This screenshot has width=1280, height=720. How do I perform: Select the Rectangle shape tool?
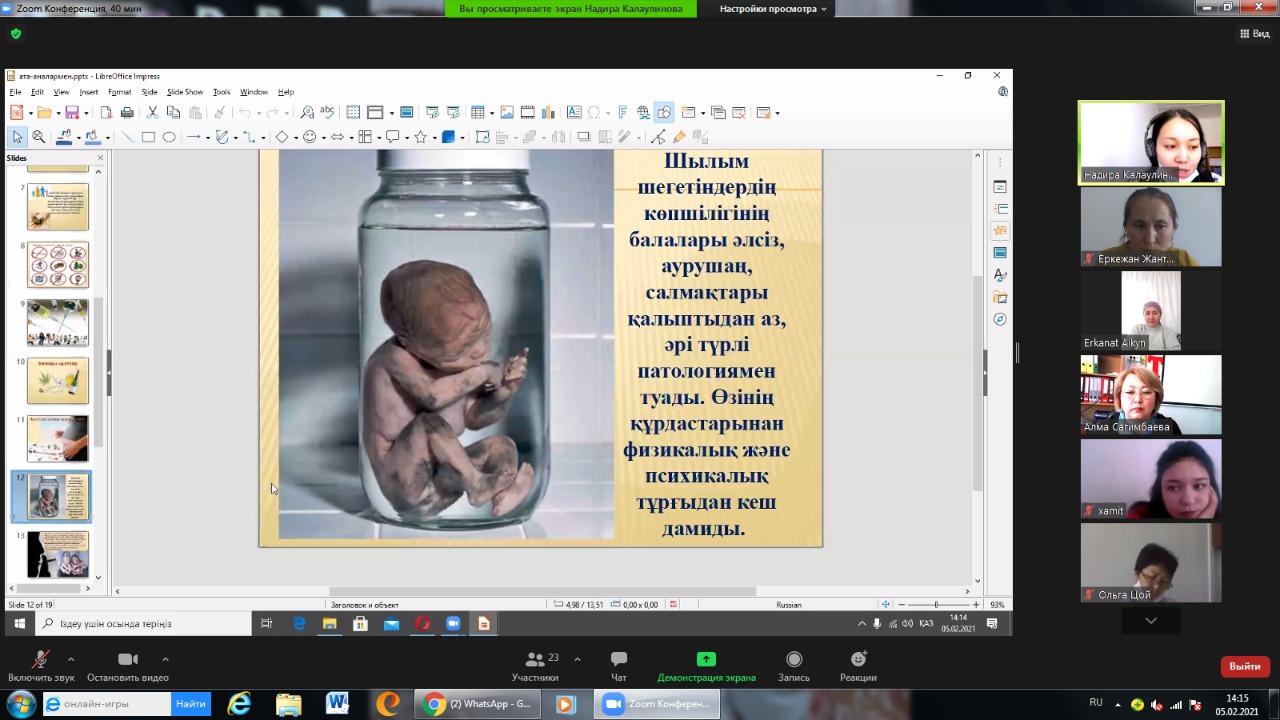coord(148,137)
